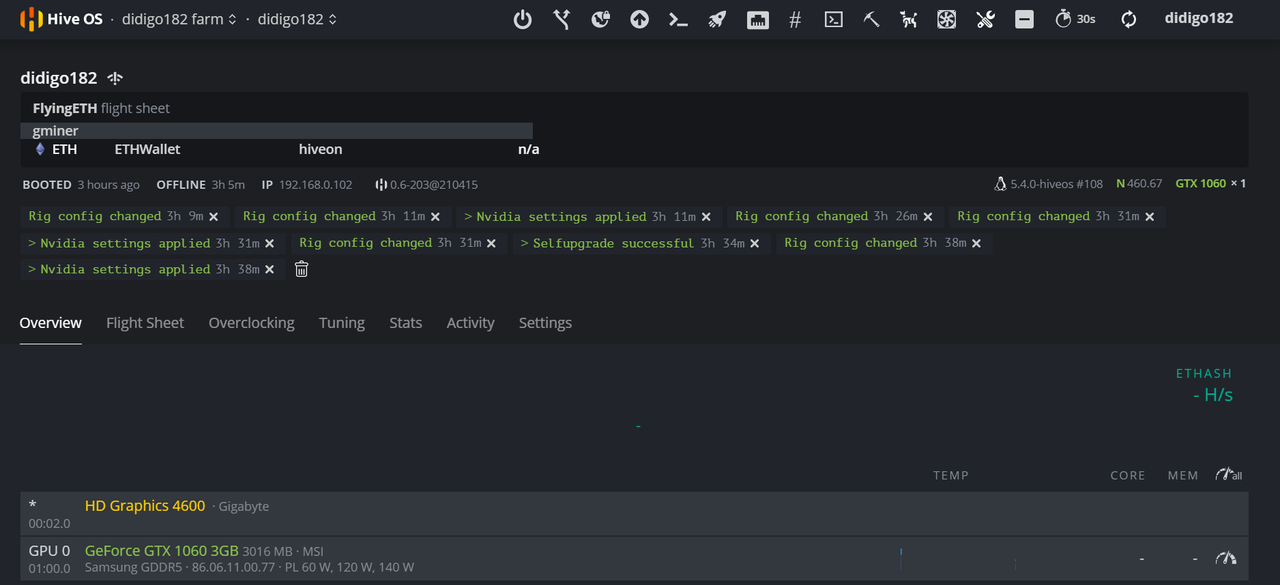This screenshot has height=585, width=1280.
Task: Dismiss the Nvidia settings applied 3h 11m message
Action: click(x=706, y=217)
